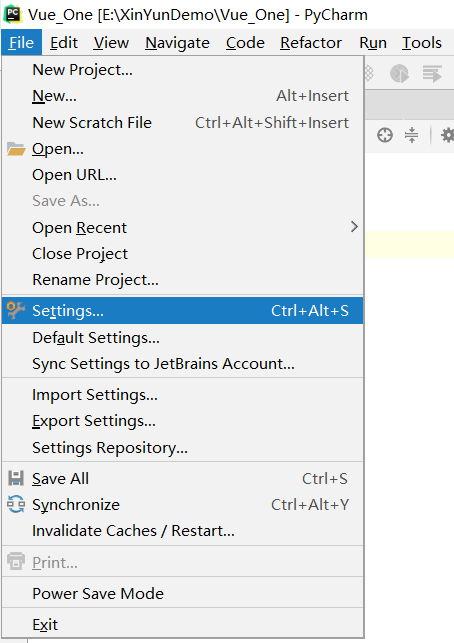Click the scroll-from-source crosshair icon
The width and height of the screenshot is (454, 643).
click(385, 135)
